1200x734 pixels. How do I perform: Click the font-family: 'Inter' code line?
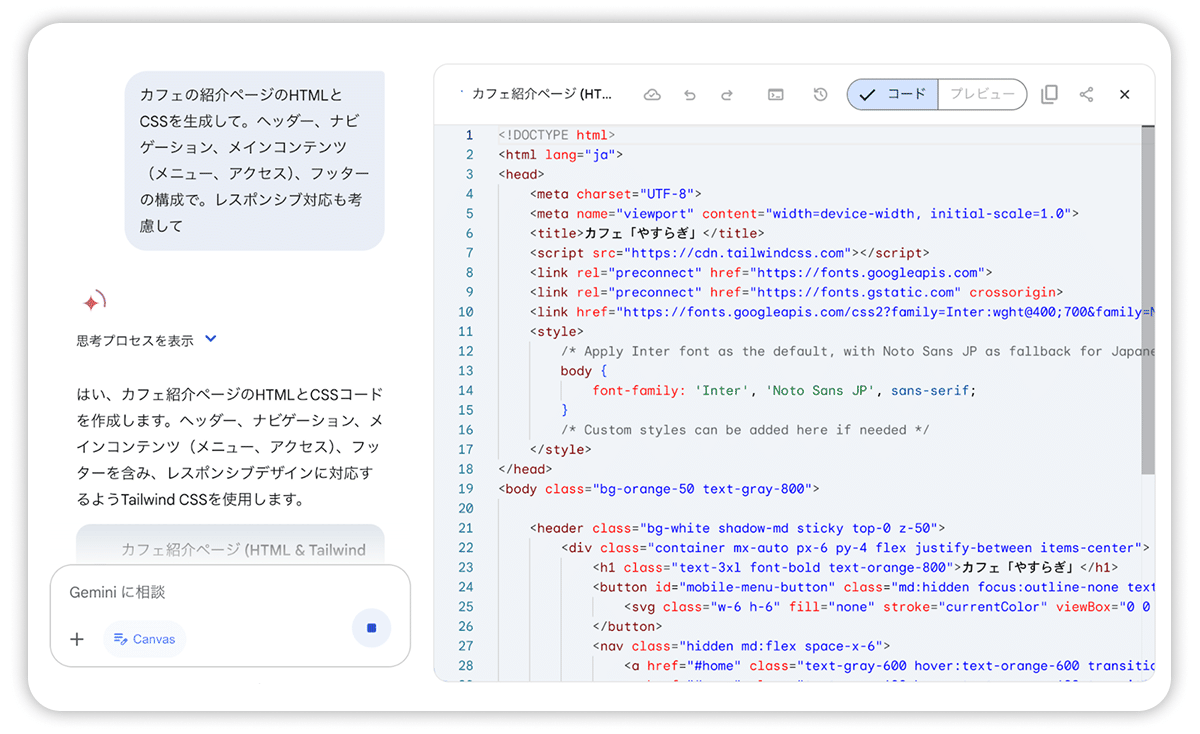[x=784, y=391]
